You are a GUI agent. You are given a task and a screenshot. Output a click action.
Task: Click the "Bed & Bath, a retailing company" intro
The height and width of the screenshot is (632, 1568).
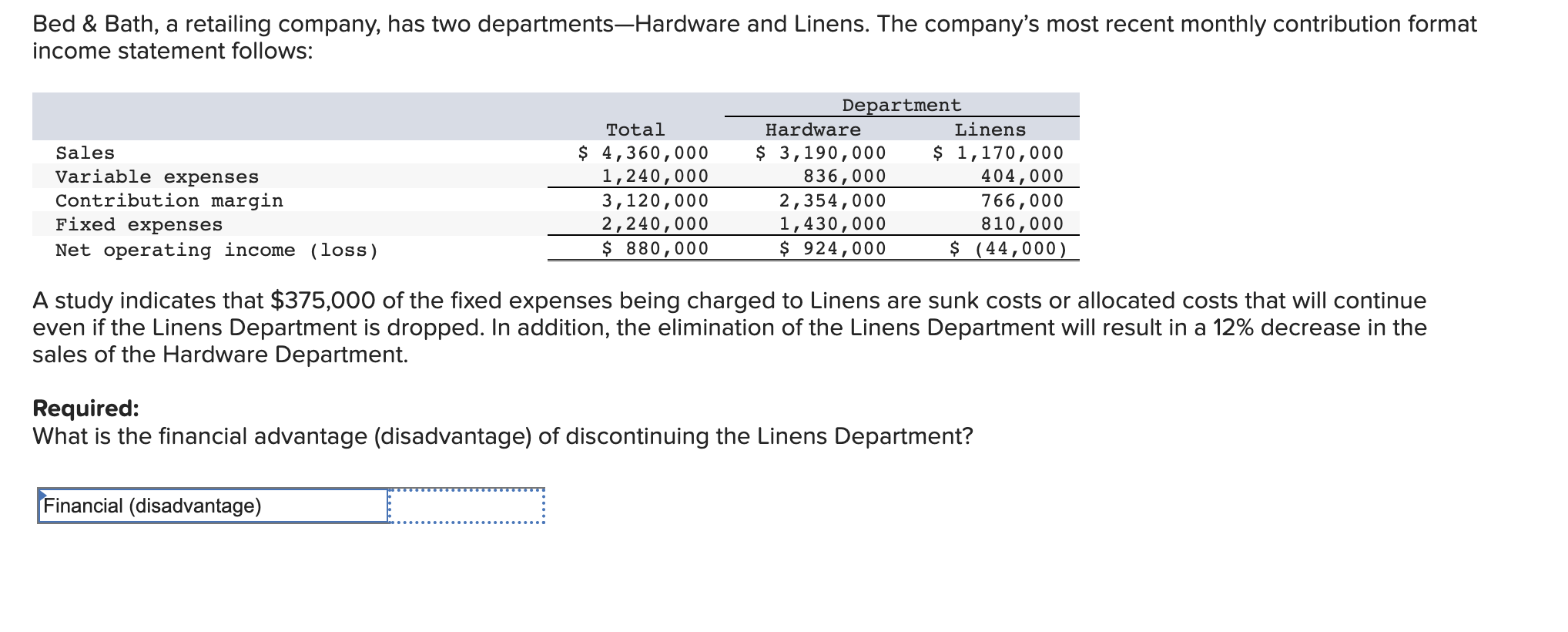coord(755,37)
